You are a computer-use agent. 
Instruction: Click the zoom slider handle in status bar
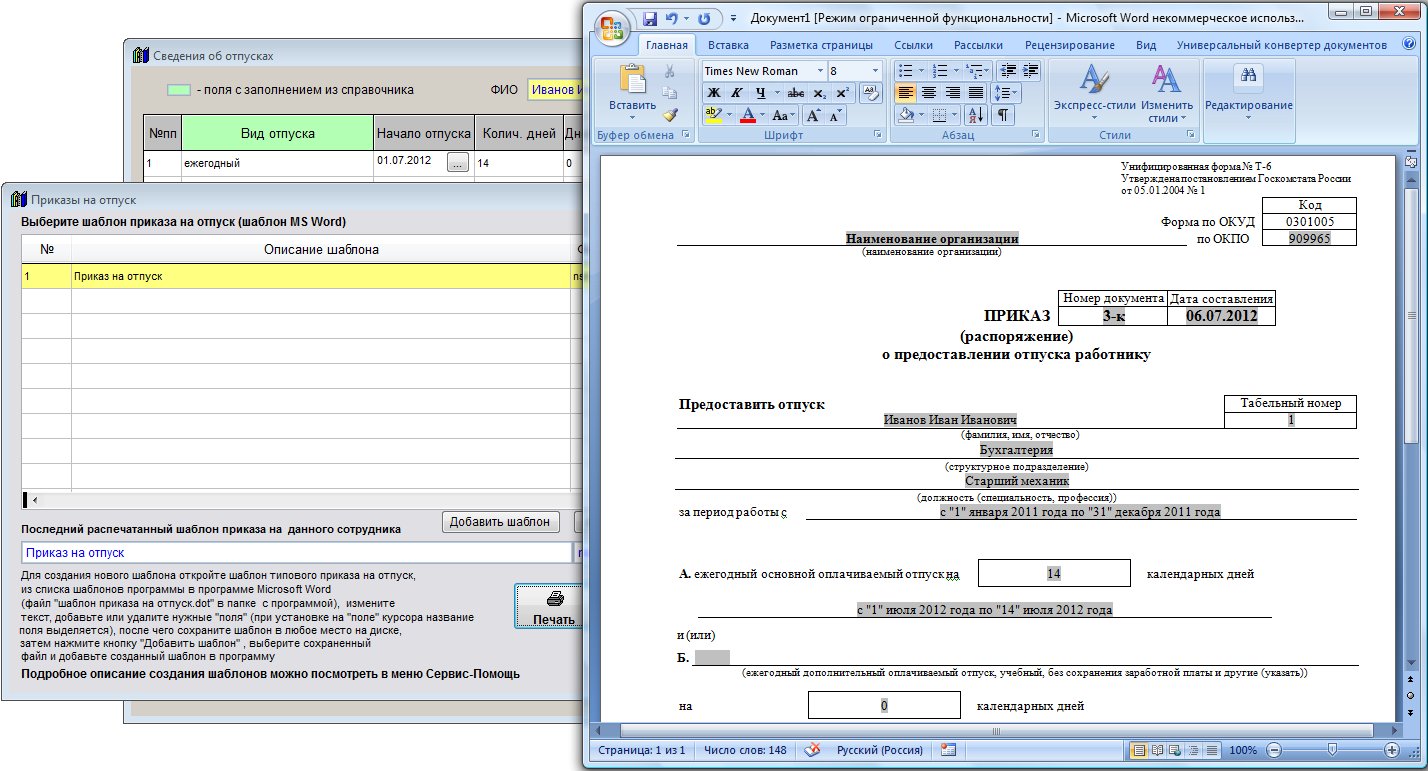pos(1332,749)
